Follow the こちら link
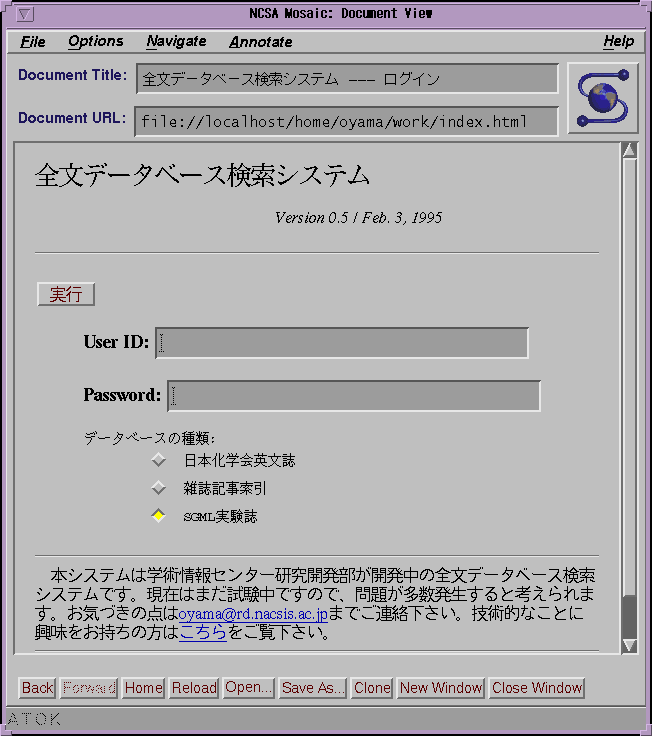Image resolution: width=652 pixels, height=736 pixels. point(203,632)
